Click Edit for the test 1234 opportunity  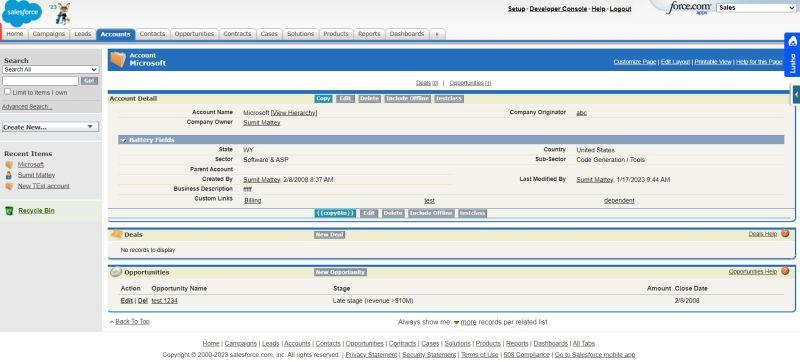click(127, 301)
